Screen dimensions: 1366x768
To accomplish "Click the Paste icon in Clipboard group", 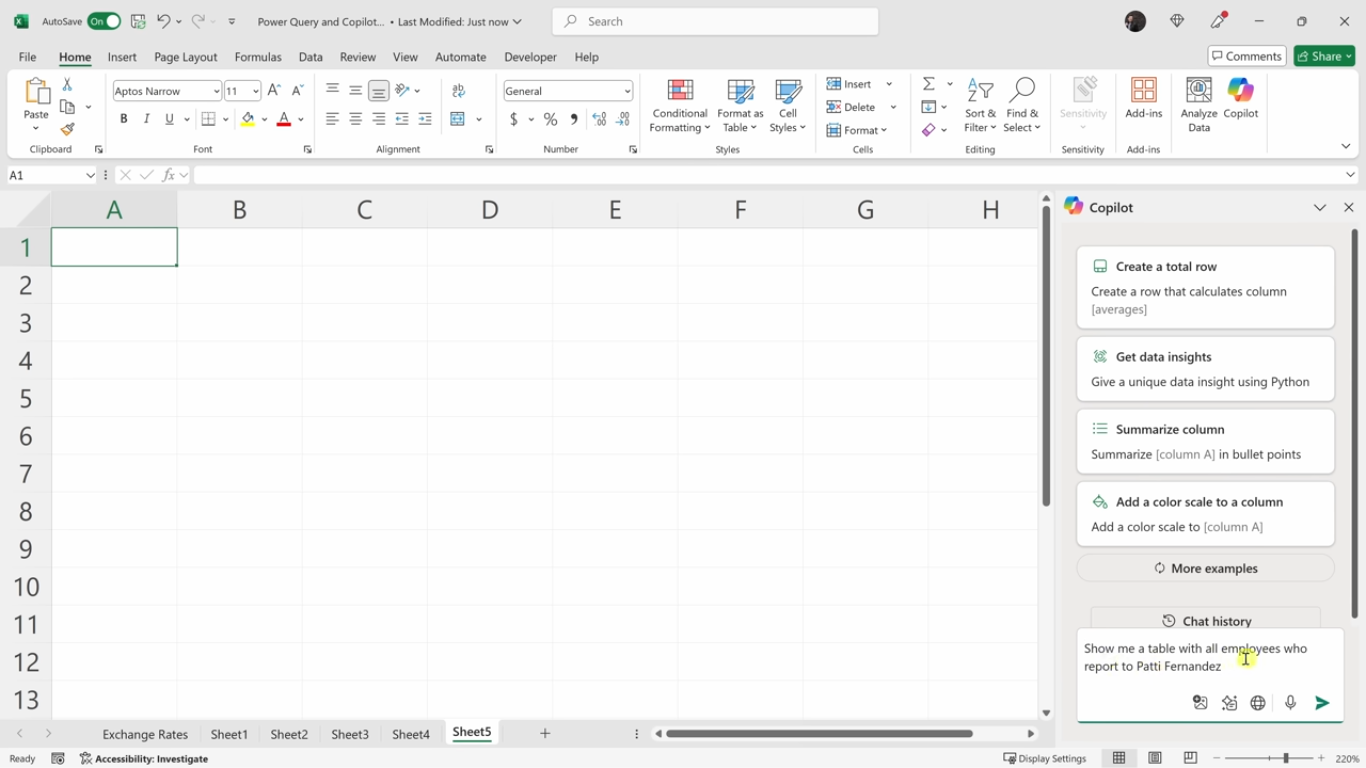I will 36,92.
